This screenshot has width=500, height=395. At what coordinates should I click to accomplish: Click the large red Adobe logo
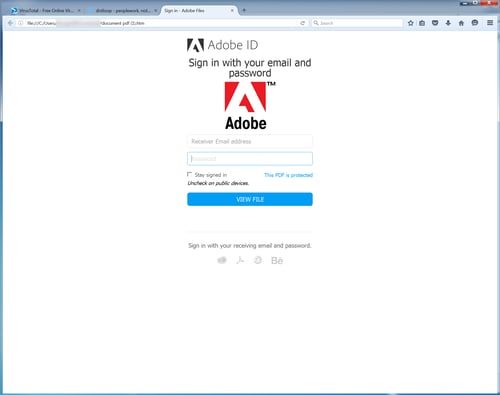(x=250, y=106)
